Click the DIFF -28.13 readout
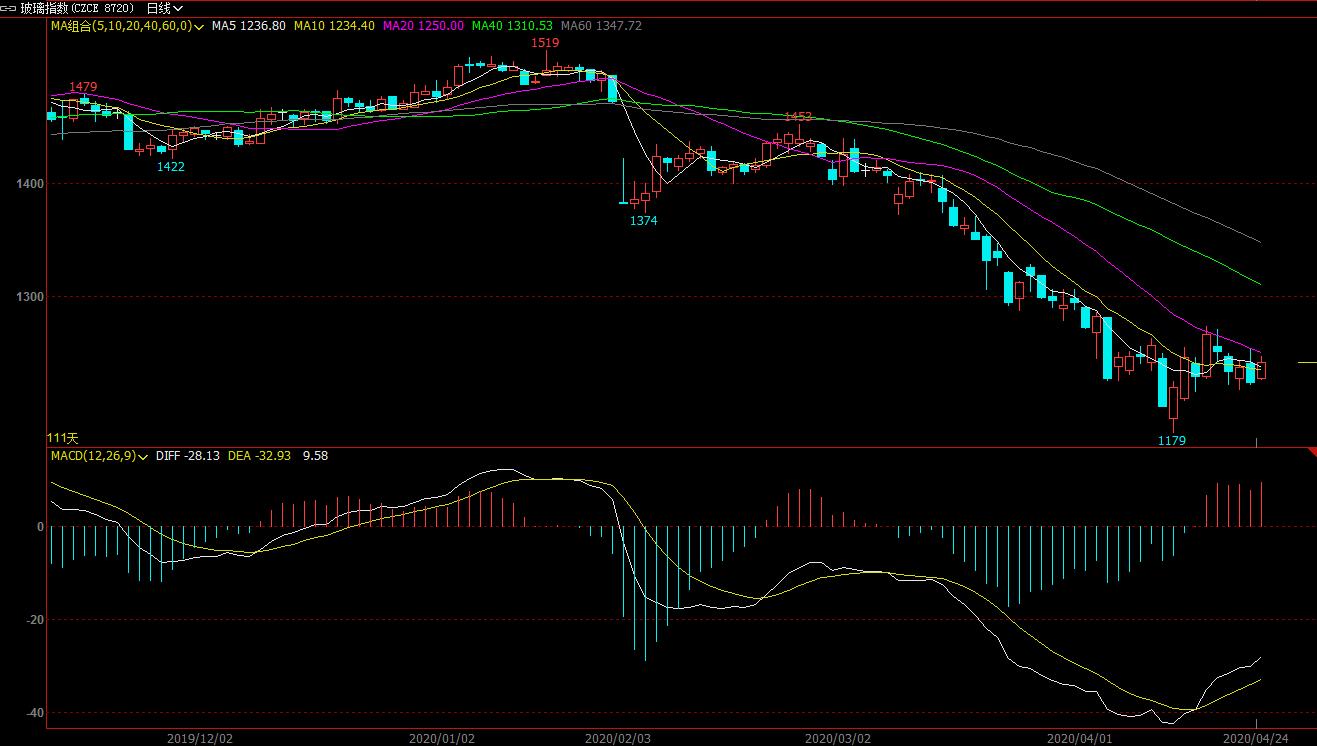 coord(188,456)
